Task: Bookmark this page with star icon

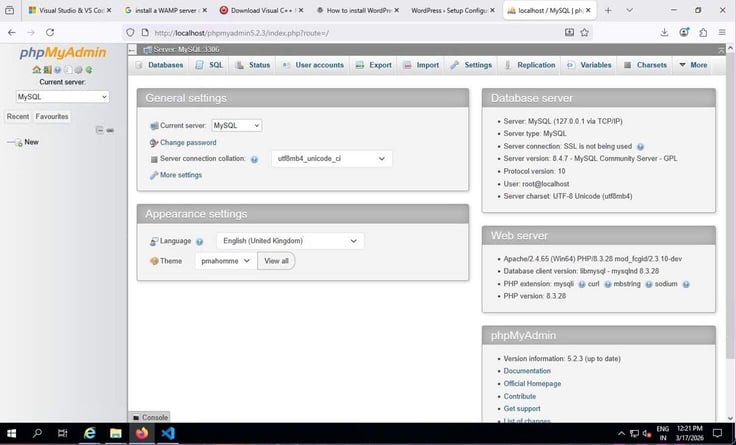Action: coord(584,32)
